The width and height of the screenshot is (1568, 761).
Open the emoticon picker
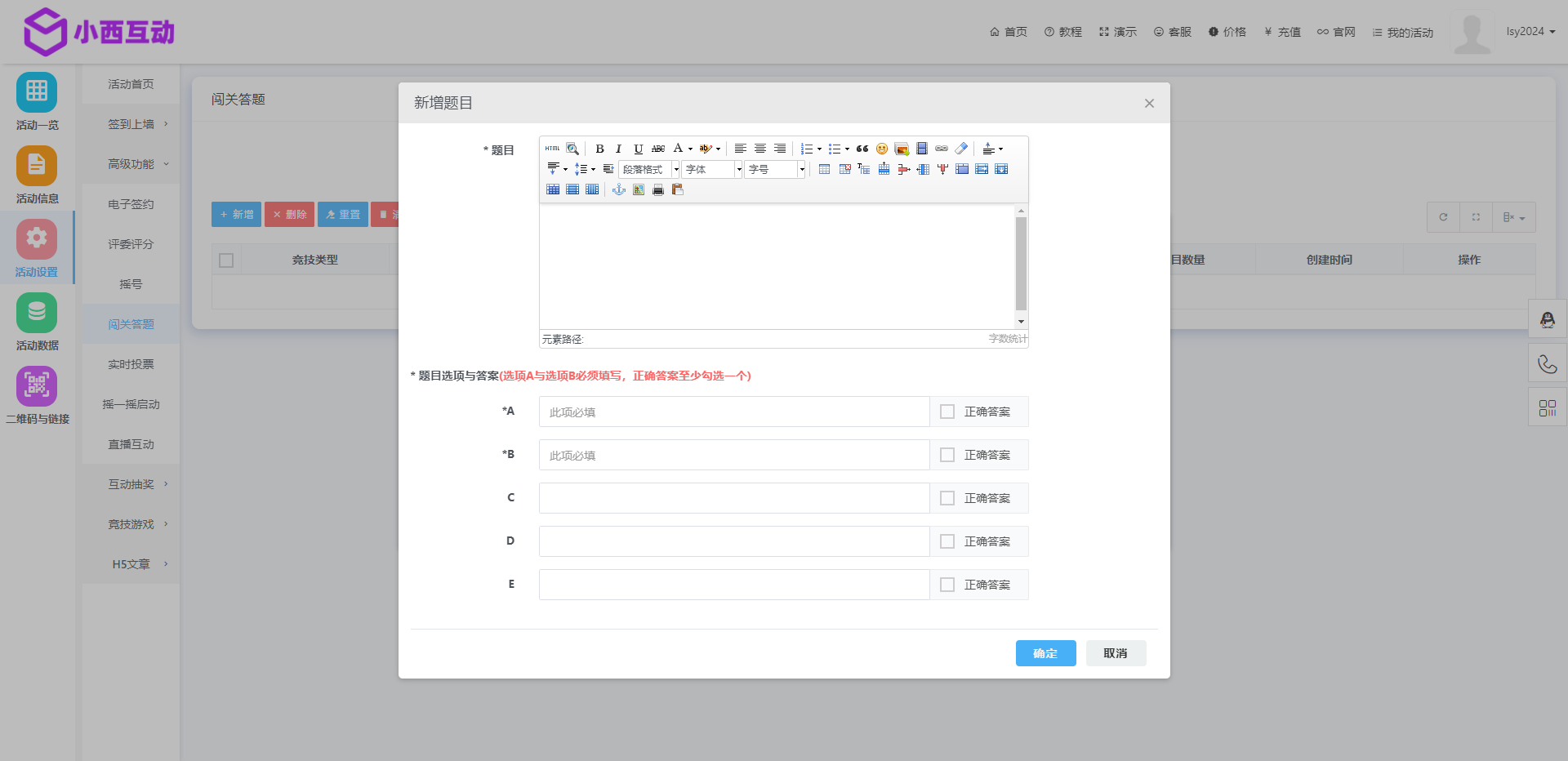tap(882, 149)
